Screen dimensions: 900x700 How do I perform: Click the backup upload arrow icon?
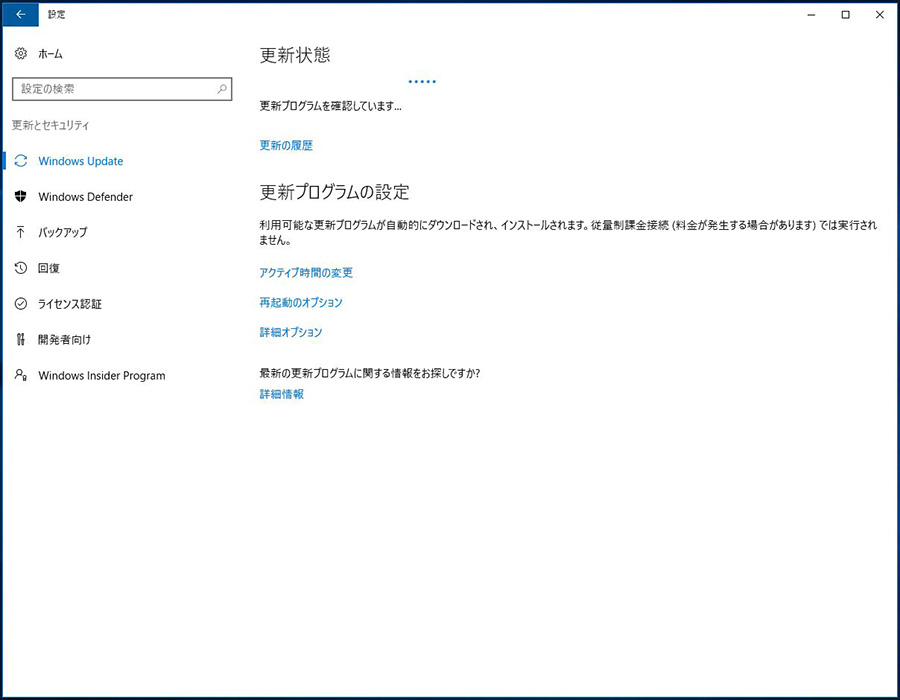coord(21,232)
